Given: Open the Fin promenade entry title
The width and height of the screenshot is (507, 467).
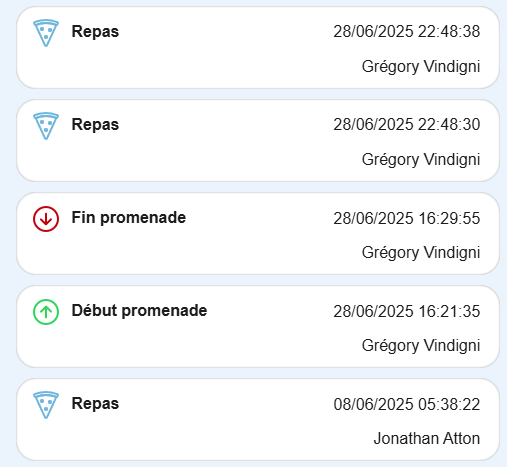Looking at the screenshot, I should point(129,218).
